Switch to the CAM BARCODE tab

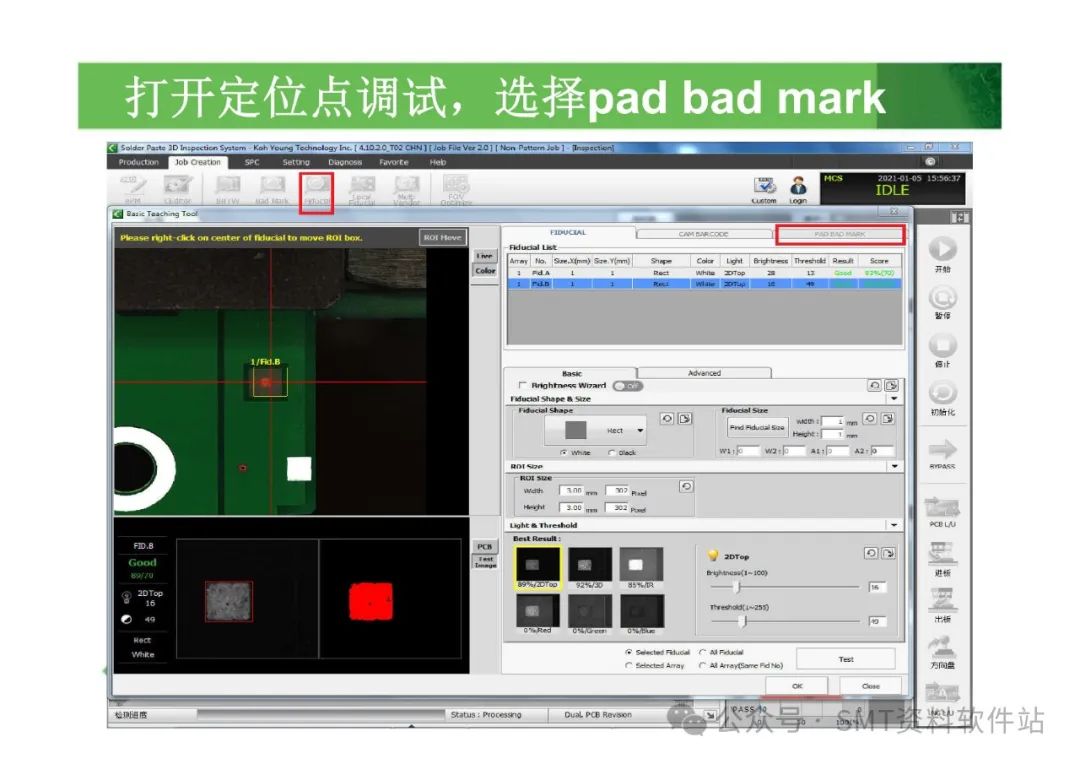tap(703, 234)
